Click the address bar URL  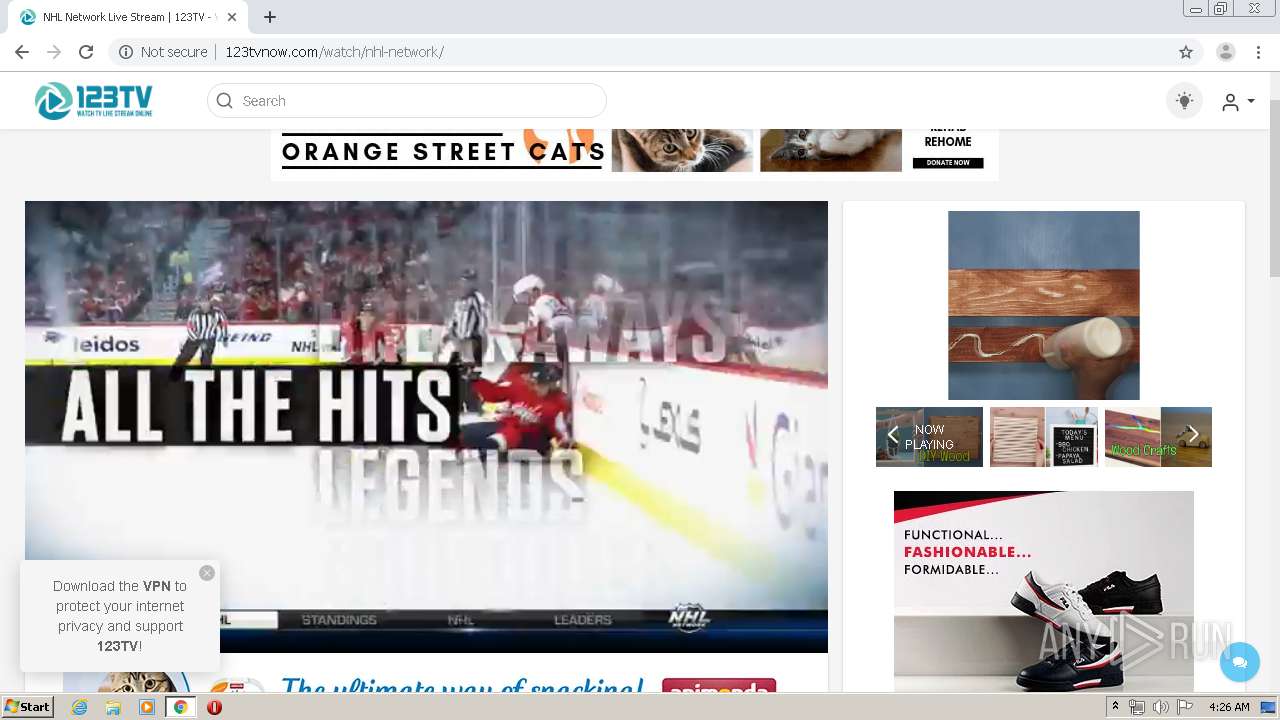click(334, 52)
